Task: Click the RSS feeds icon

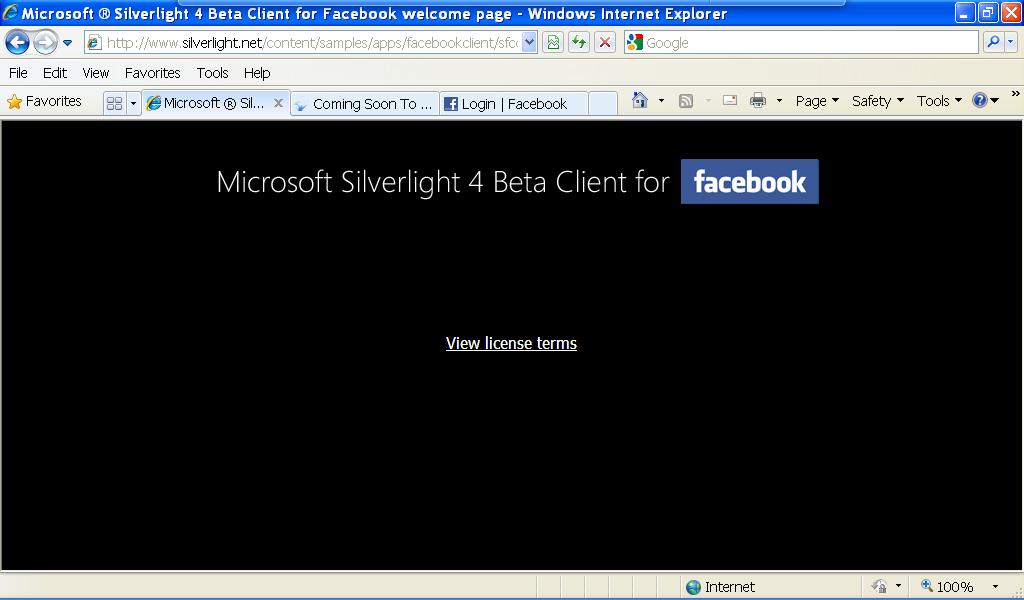Action: pyautogui.click(x=686, y=101)
